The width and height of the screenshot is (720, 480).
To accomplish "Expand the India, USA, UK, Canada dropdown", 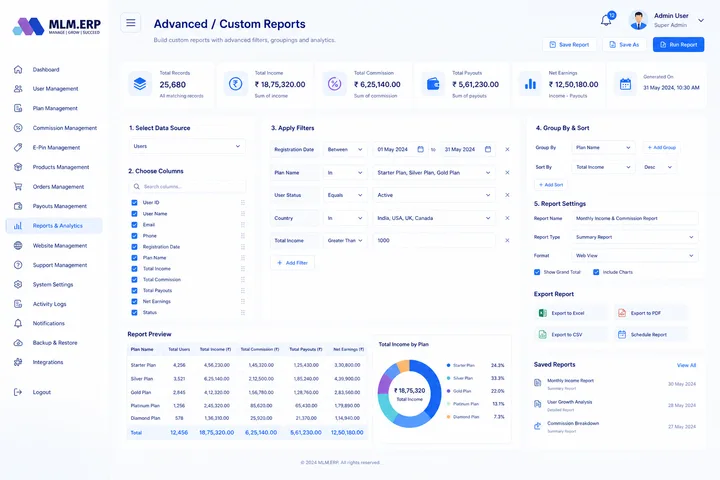I will tap(434, 218).
